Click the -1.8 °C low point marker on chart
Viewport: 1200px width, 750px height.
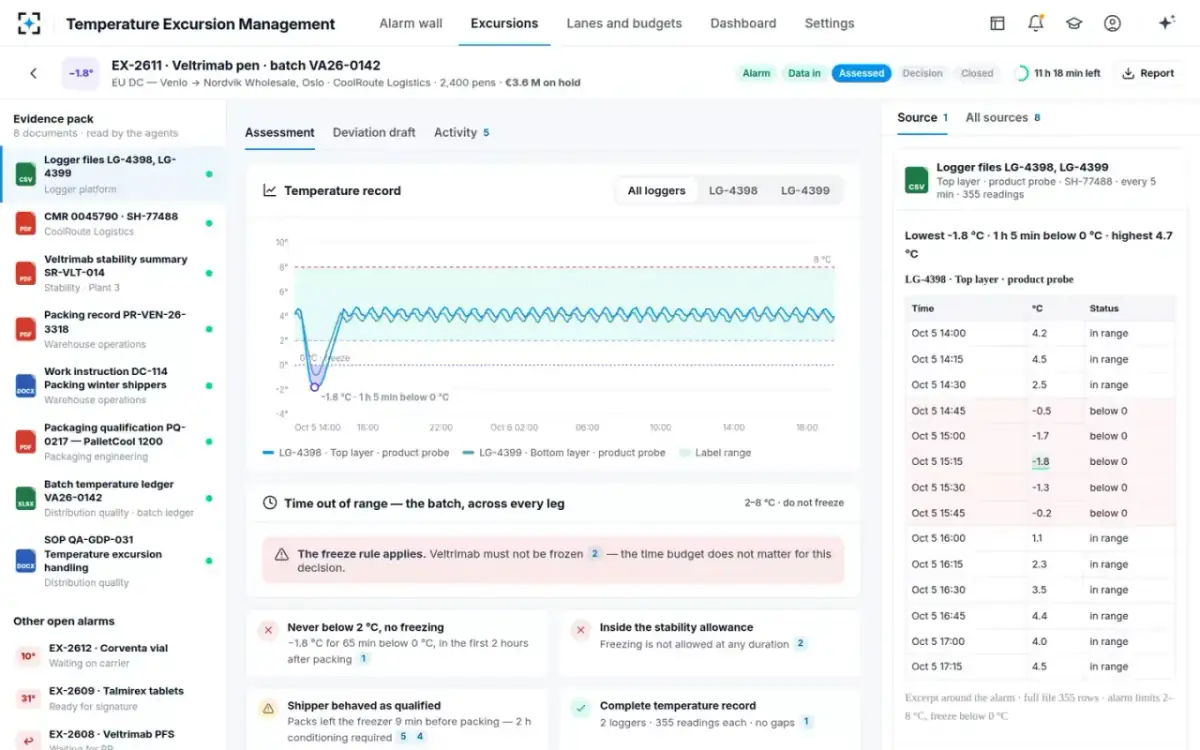pos(315,386)
